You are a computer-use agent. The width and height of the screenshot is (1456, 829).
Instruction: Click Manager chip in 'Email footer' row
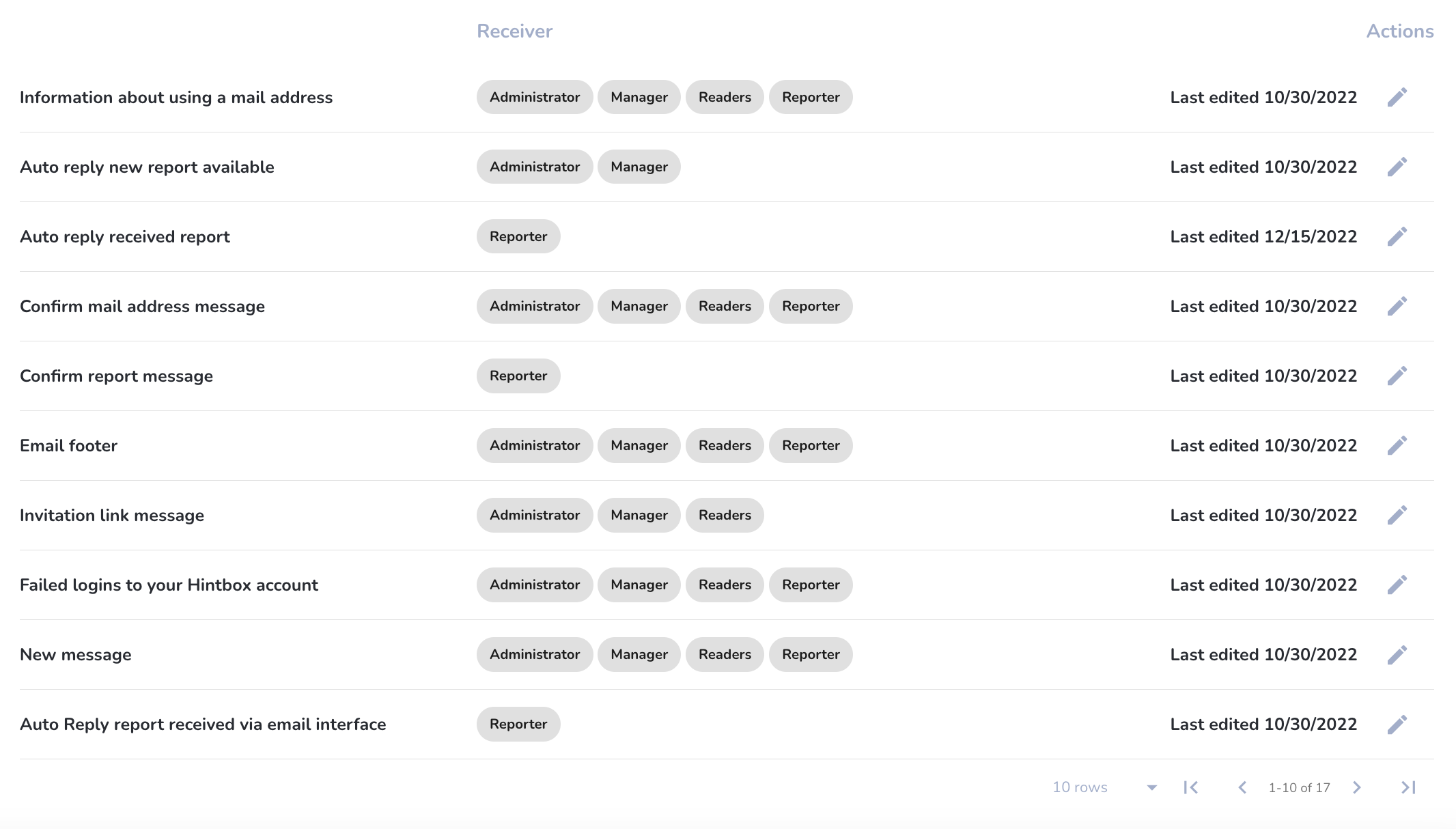[x=639, y=445]
